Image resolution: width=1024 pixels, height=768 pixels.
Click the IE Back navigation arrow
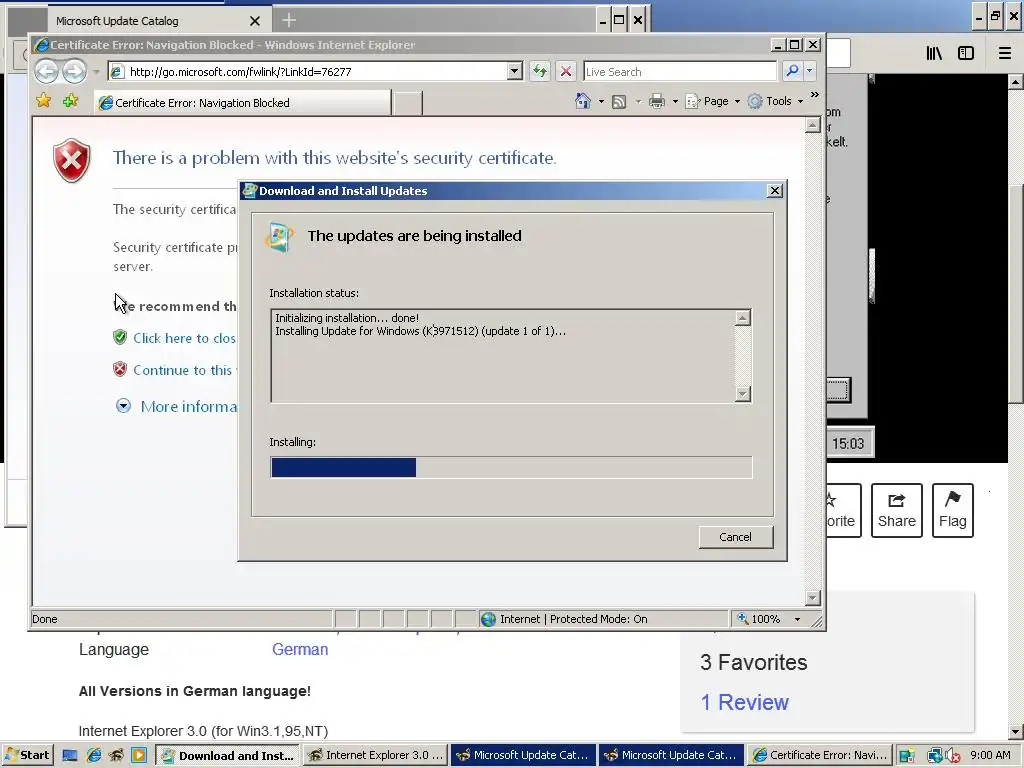[46, 71]
